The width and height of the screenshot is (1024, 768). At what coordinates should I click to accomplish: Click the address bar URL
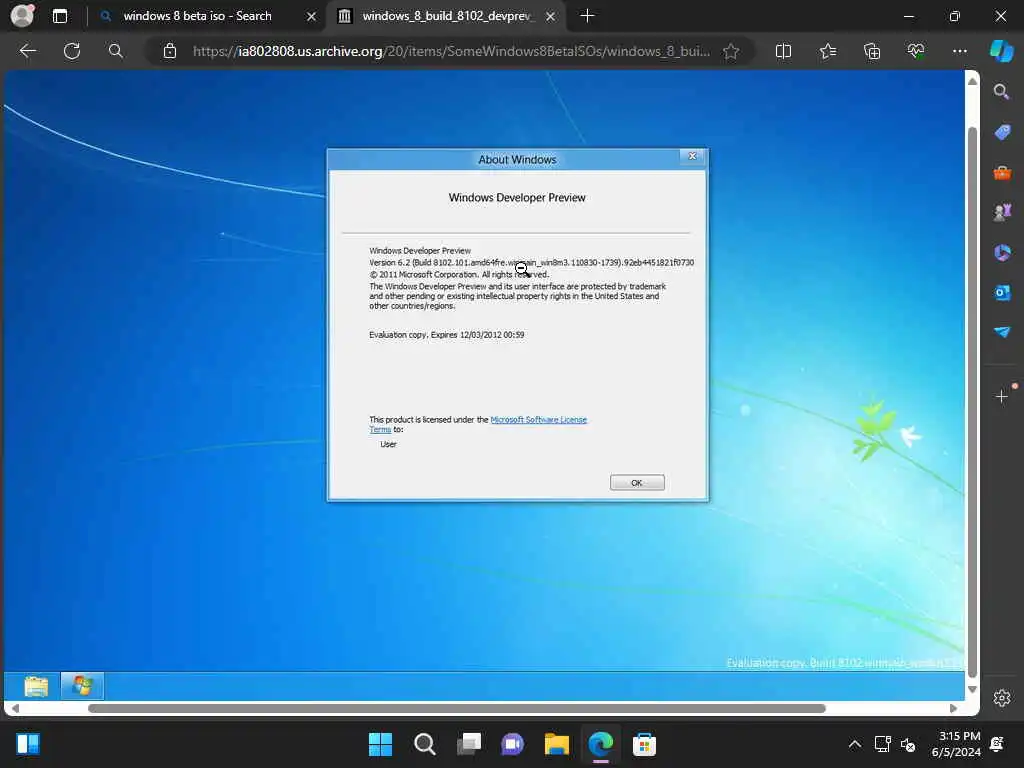point(451,51)
